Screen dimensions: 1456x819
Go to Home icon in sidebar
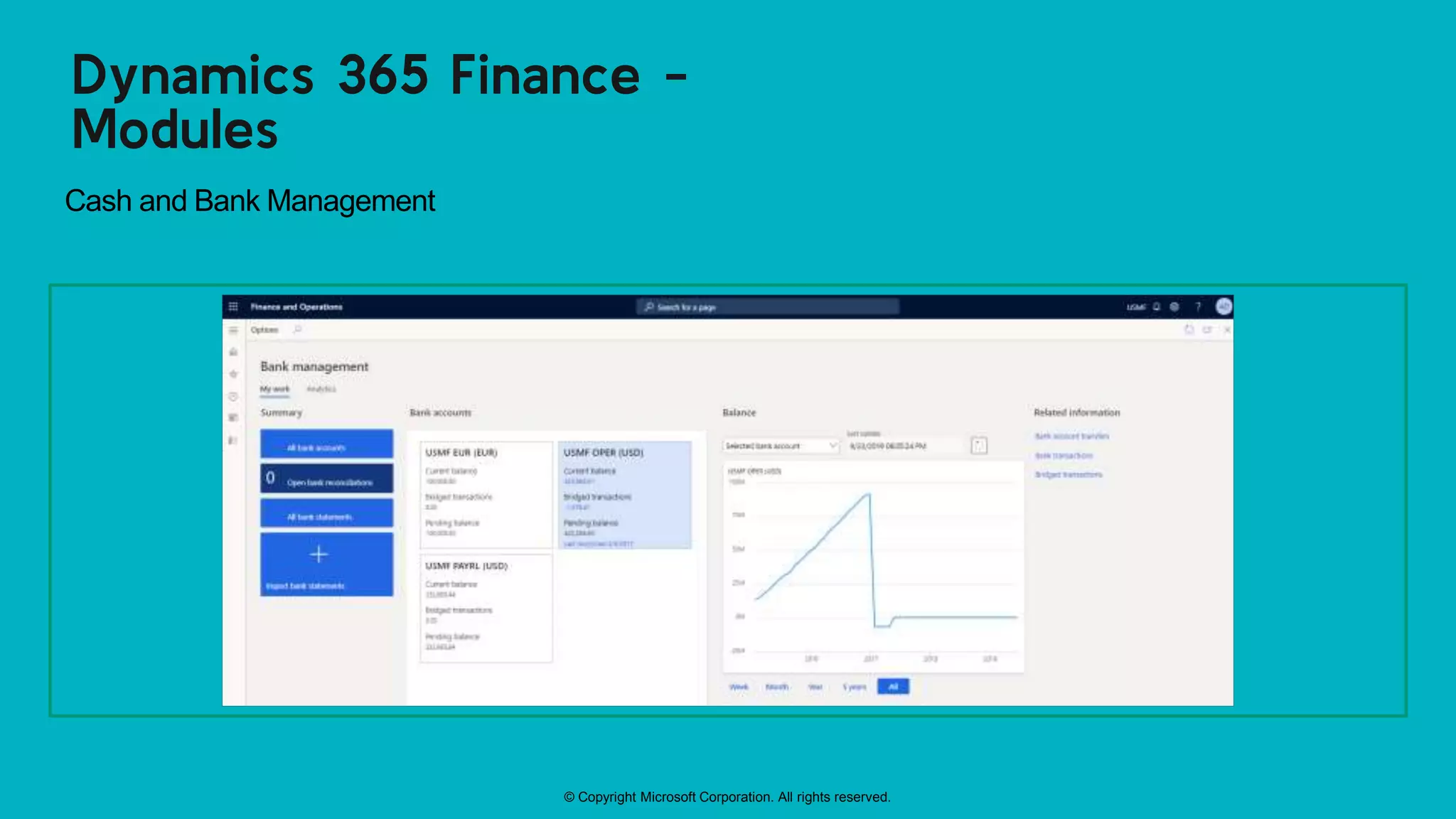[x=233, y=352]
